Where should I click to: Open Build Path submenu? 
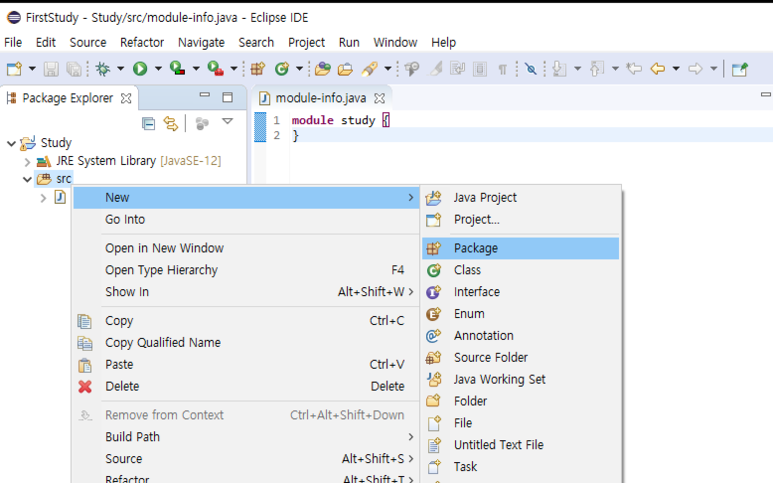[246, 437]
